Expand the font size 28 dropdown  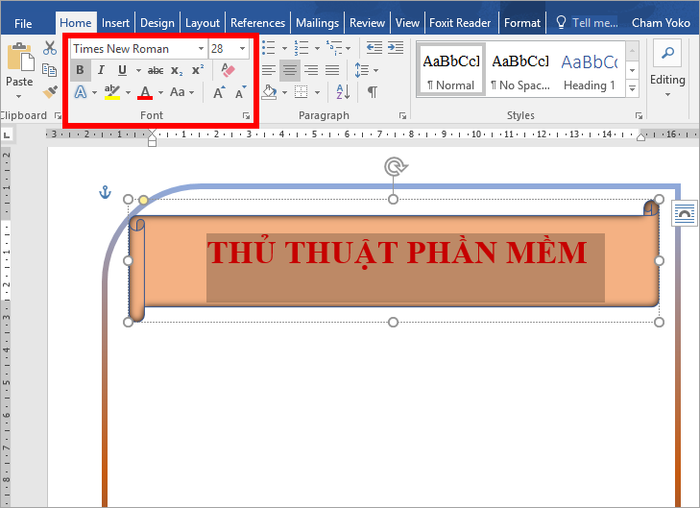coord(242,48)
